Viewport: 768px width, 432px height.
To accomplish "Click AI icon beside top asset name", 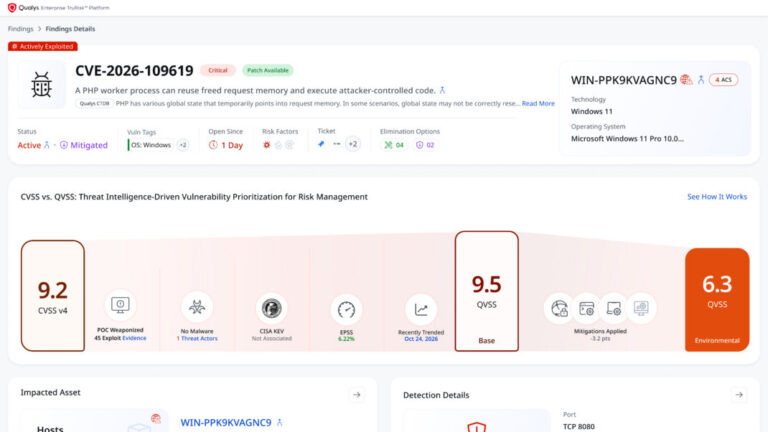I will pos(701,79).
